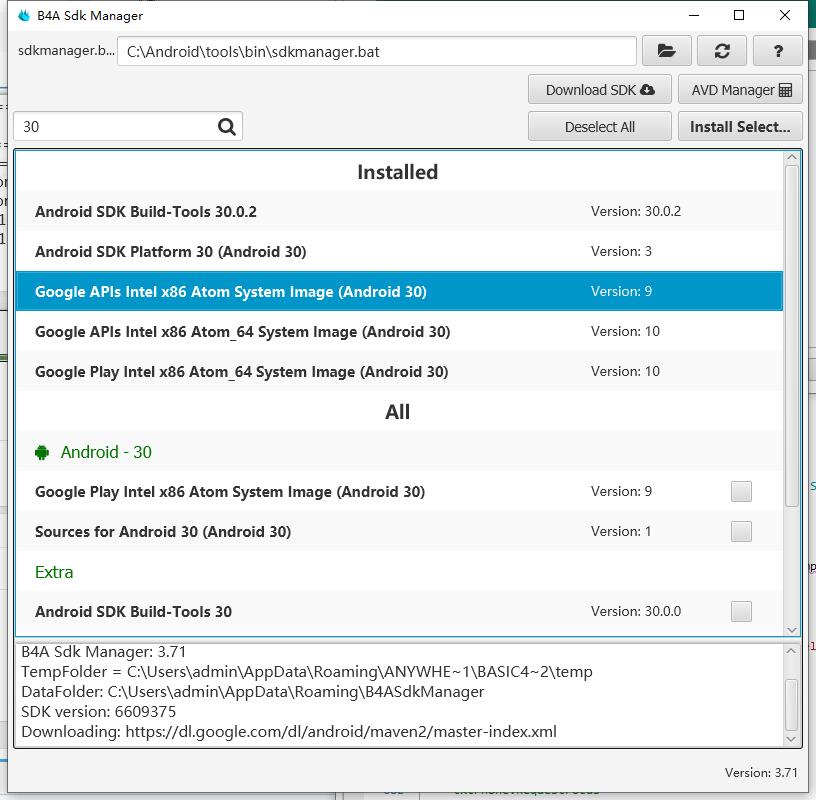Screen dimensions: 816x800
Task: Click Version: 30.0.0 text
Action: point(635,611)
